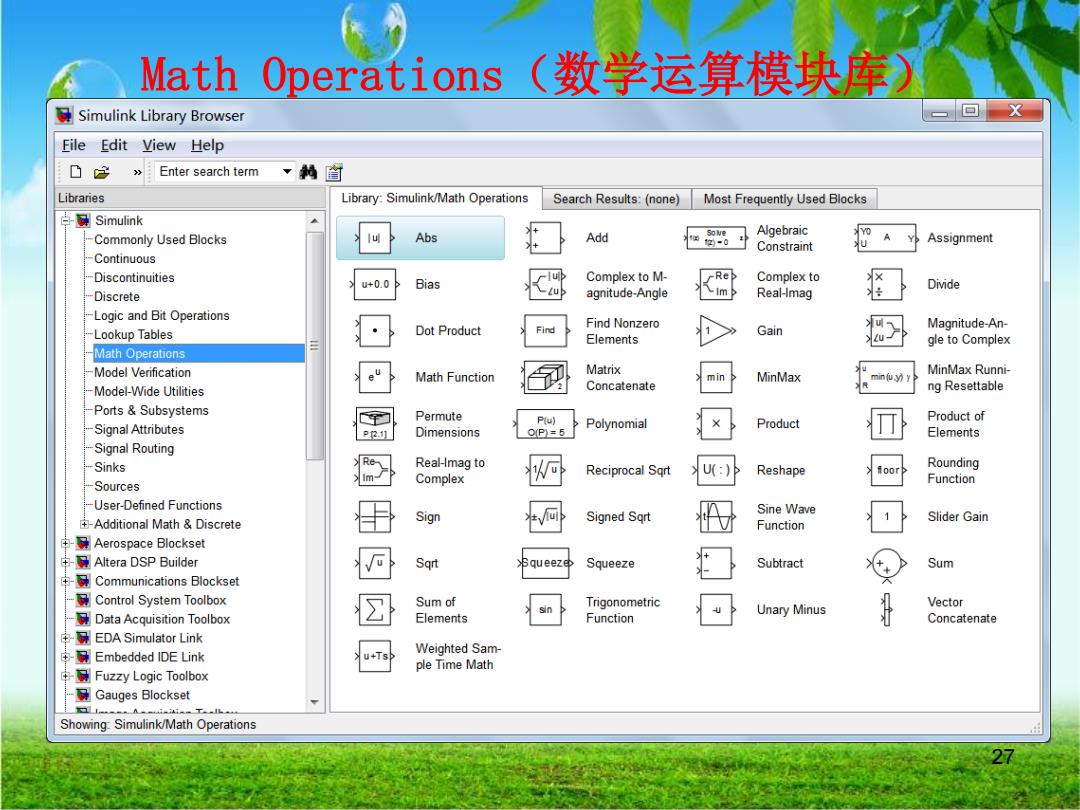This screenshot has height=810, width=1080.
Task: Pick the Find Nonzero Elements block icon
Action: click(546, 331)
